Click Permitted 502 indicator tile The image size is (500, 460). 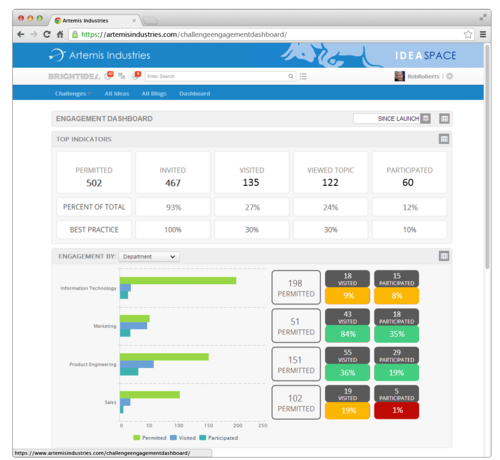coord(94,172)
